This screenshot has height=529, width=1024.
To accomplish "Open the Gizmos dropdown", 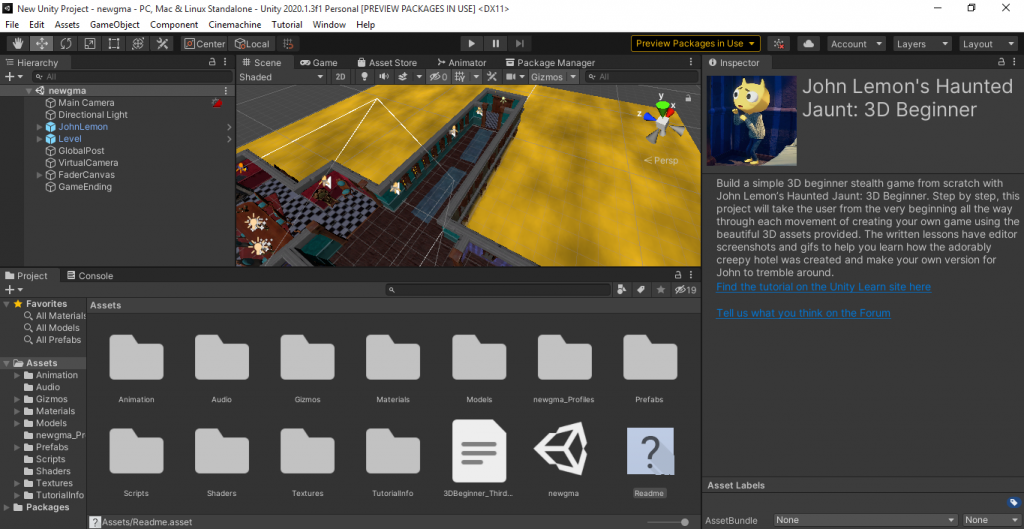I will (554, 76).
